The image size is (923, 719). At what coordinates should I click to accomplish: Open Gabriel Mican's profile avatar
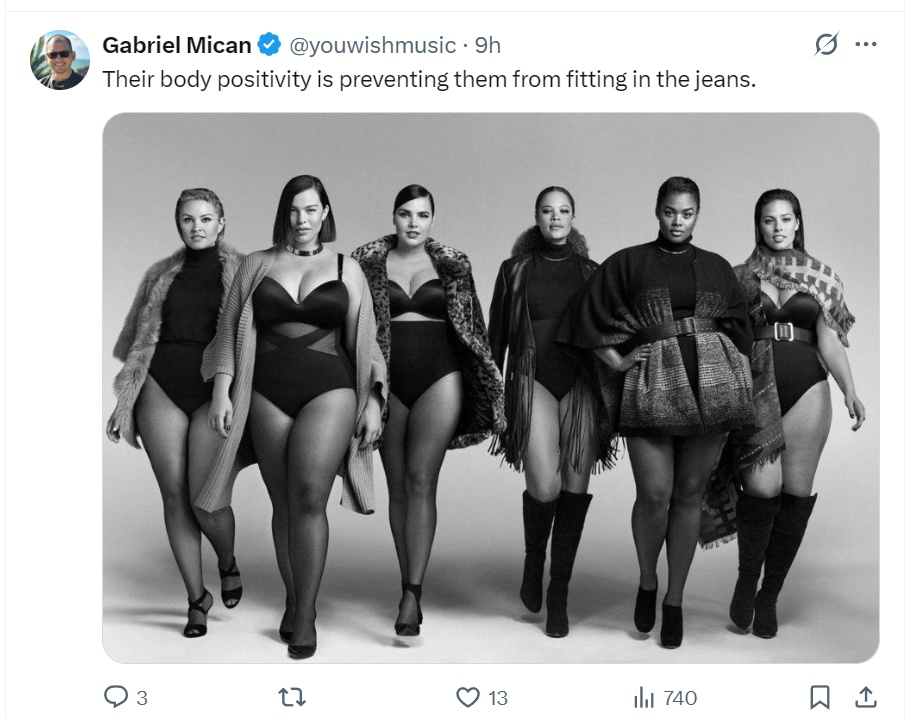tap(60, 60)
